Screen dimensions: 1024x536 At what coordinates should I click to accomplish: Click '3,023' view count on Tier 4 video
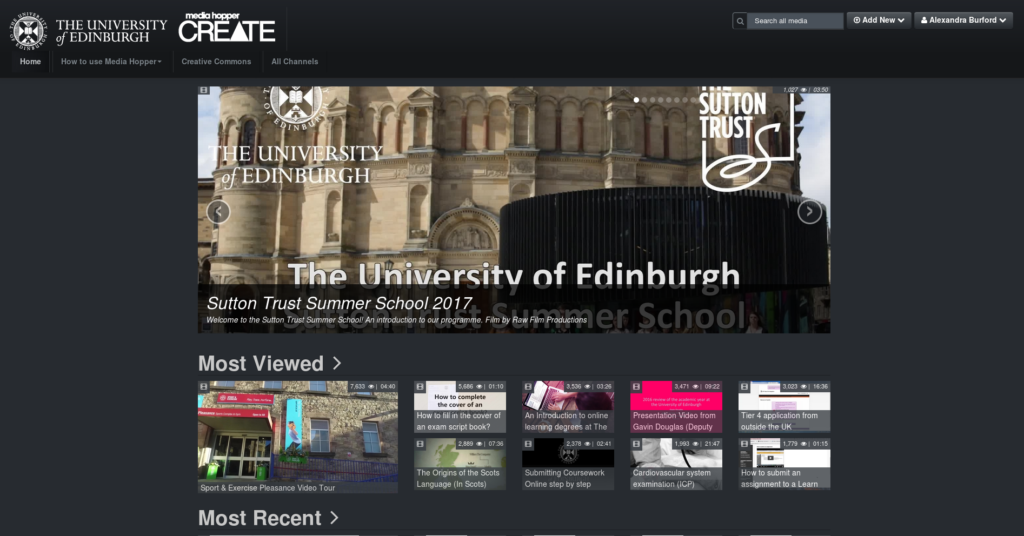pos(790,386)
